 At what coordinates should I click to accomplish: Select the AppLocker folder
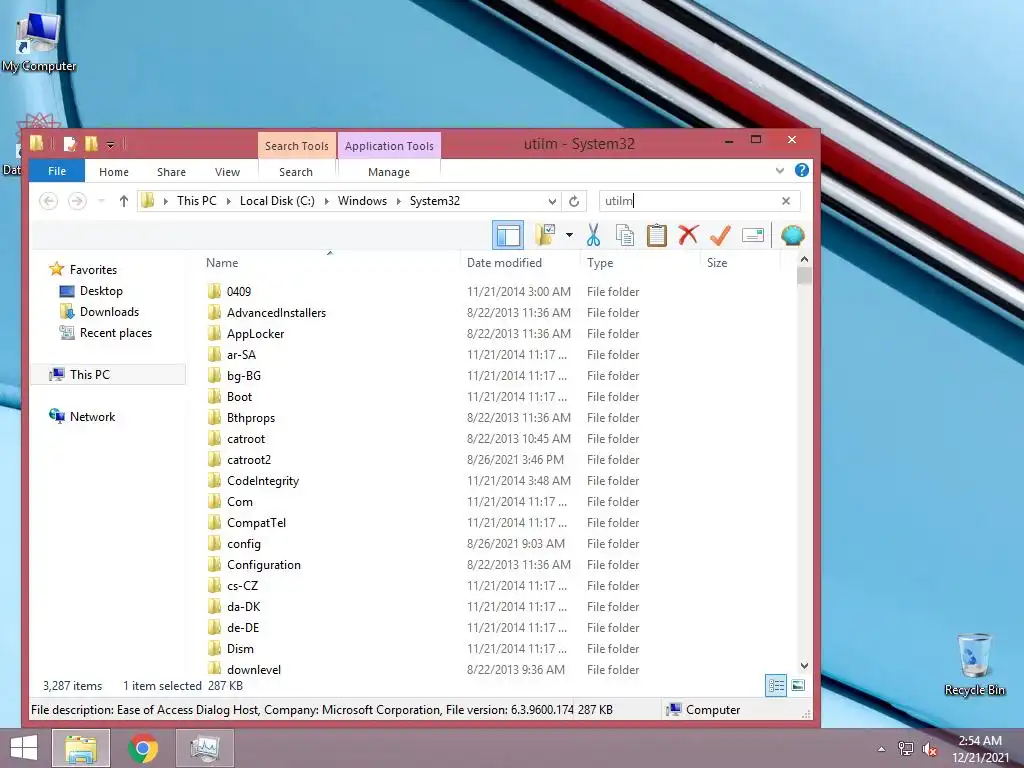(x=255, y=334)
